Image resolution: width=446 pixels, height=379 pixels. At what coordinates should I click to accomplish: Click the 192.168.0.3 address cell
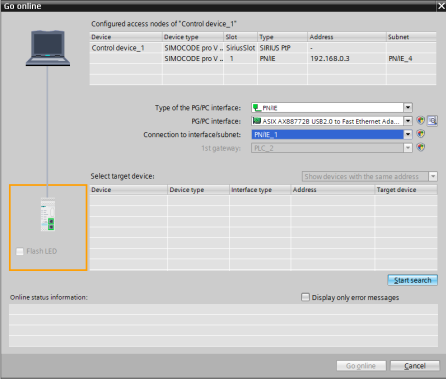tap(347, 58)
